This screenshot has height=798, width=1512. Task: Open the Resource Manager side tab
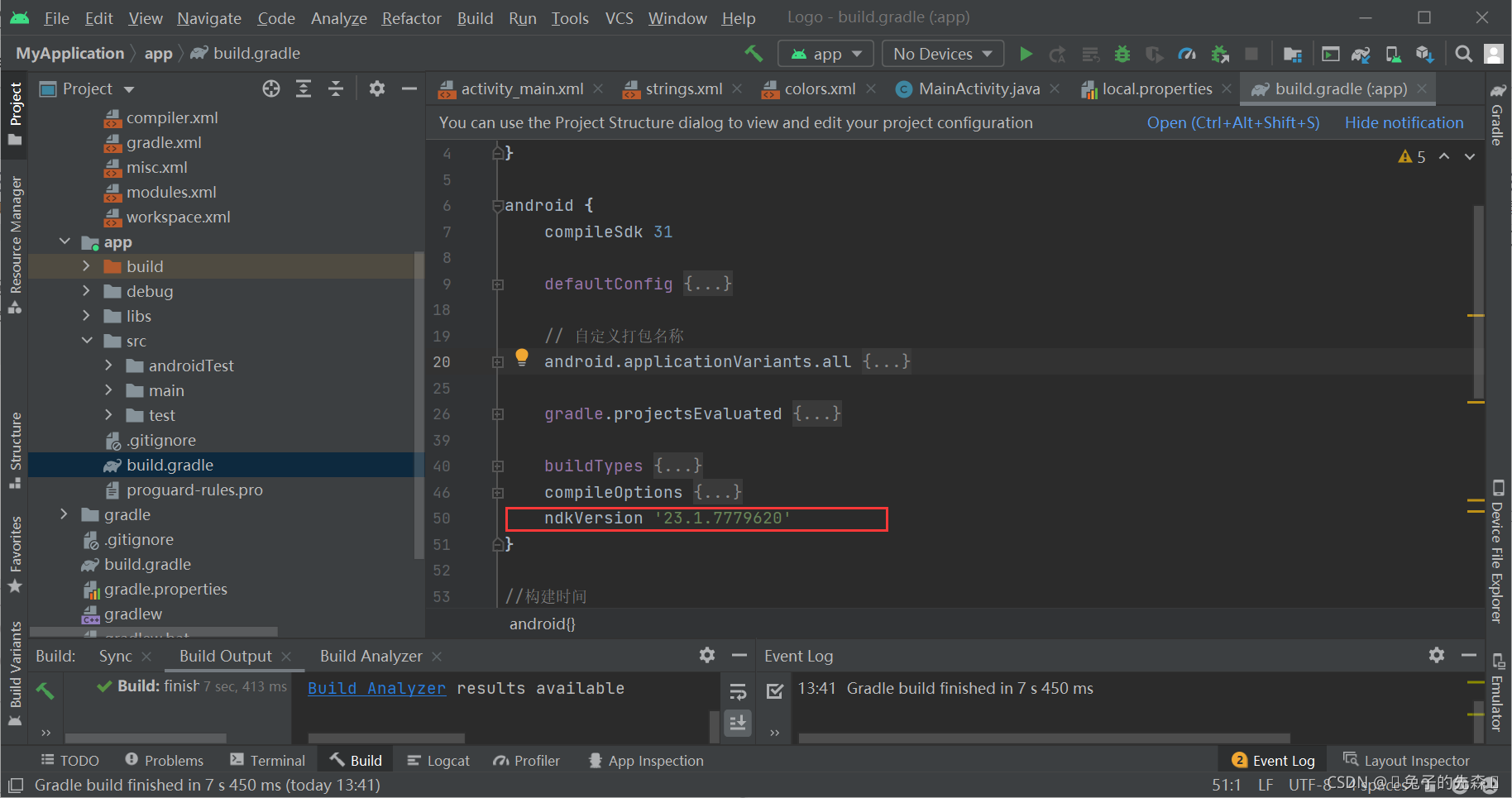15,246
